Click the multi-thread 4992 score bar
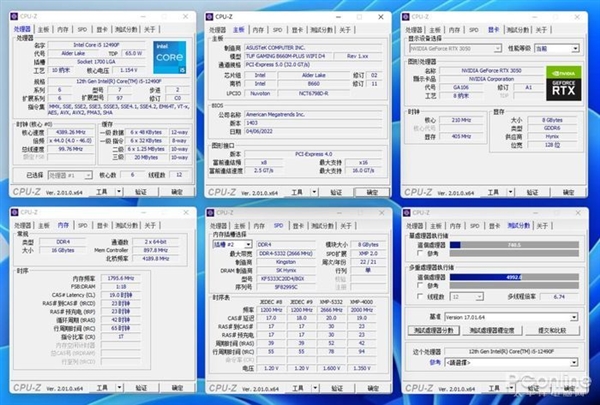The width and height of the screenshot is (600, 405). point(514,277)
